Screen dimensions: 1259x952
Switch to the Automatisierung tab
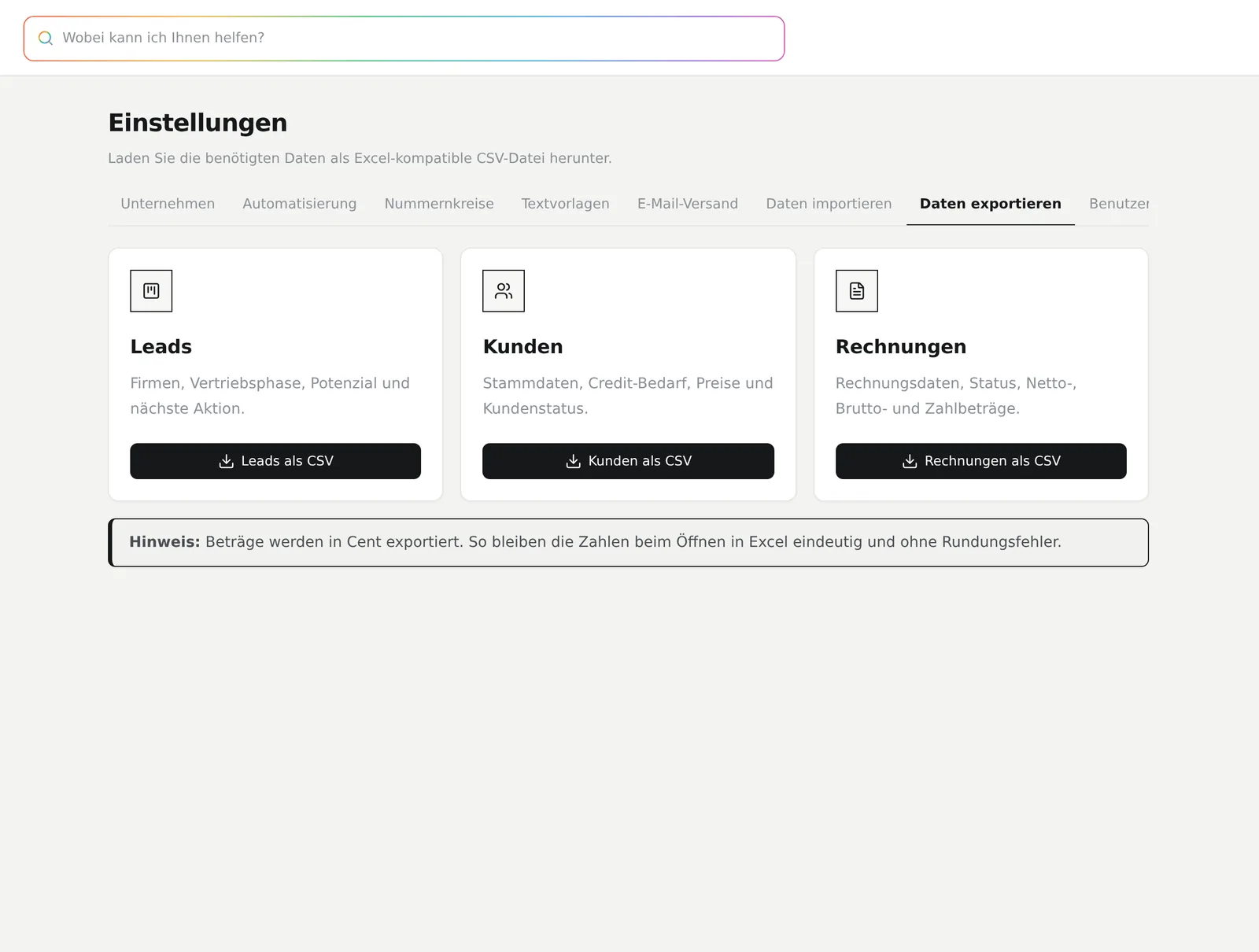click(x=300, y=204)
